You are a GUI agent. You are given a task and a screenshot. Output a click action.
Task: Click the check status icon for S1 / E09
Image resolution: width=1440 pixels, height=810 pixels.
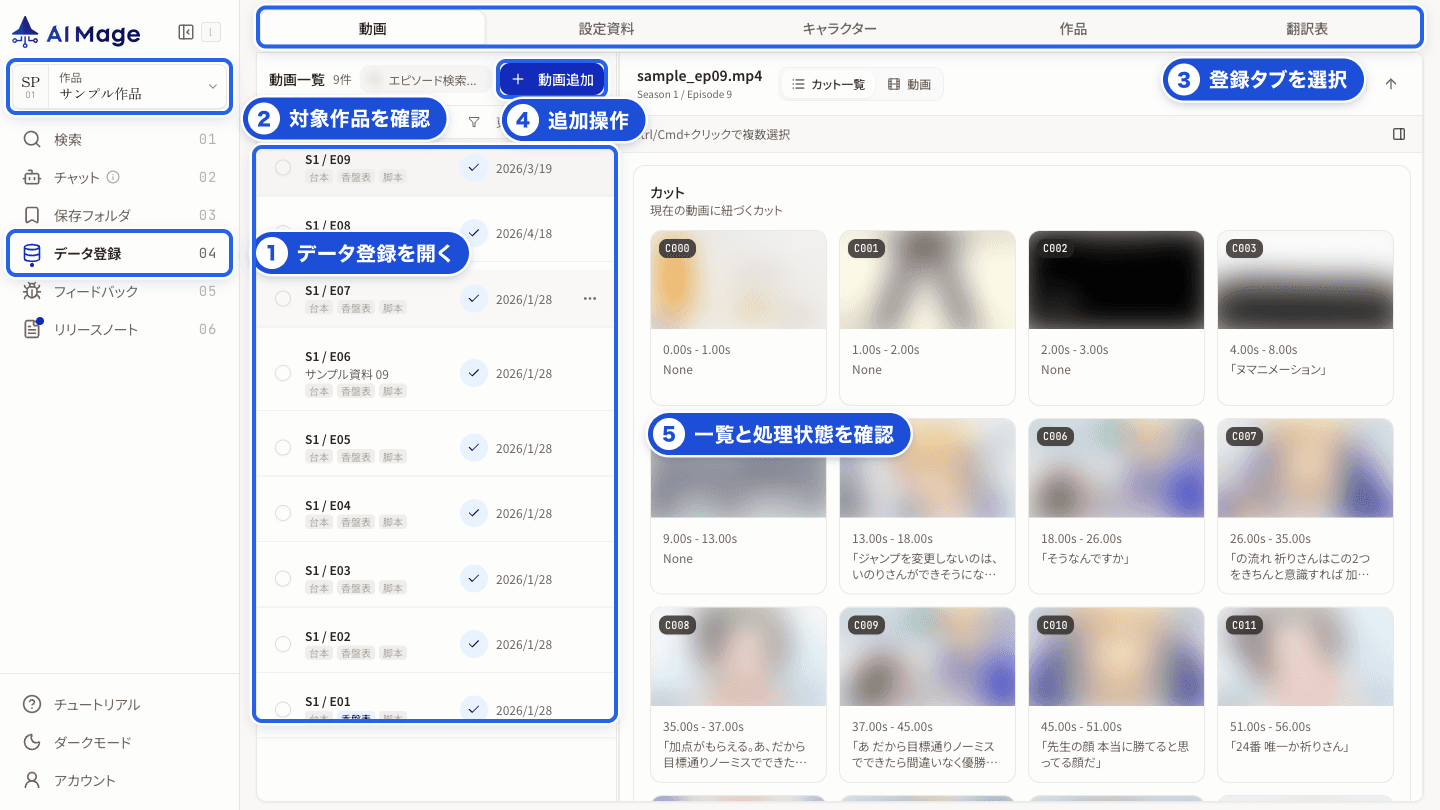coord(474,168)
